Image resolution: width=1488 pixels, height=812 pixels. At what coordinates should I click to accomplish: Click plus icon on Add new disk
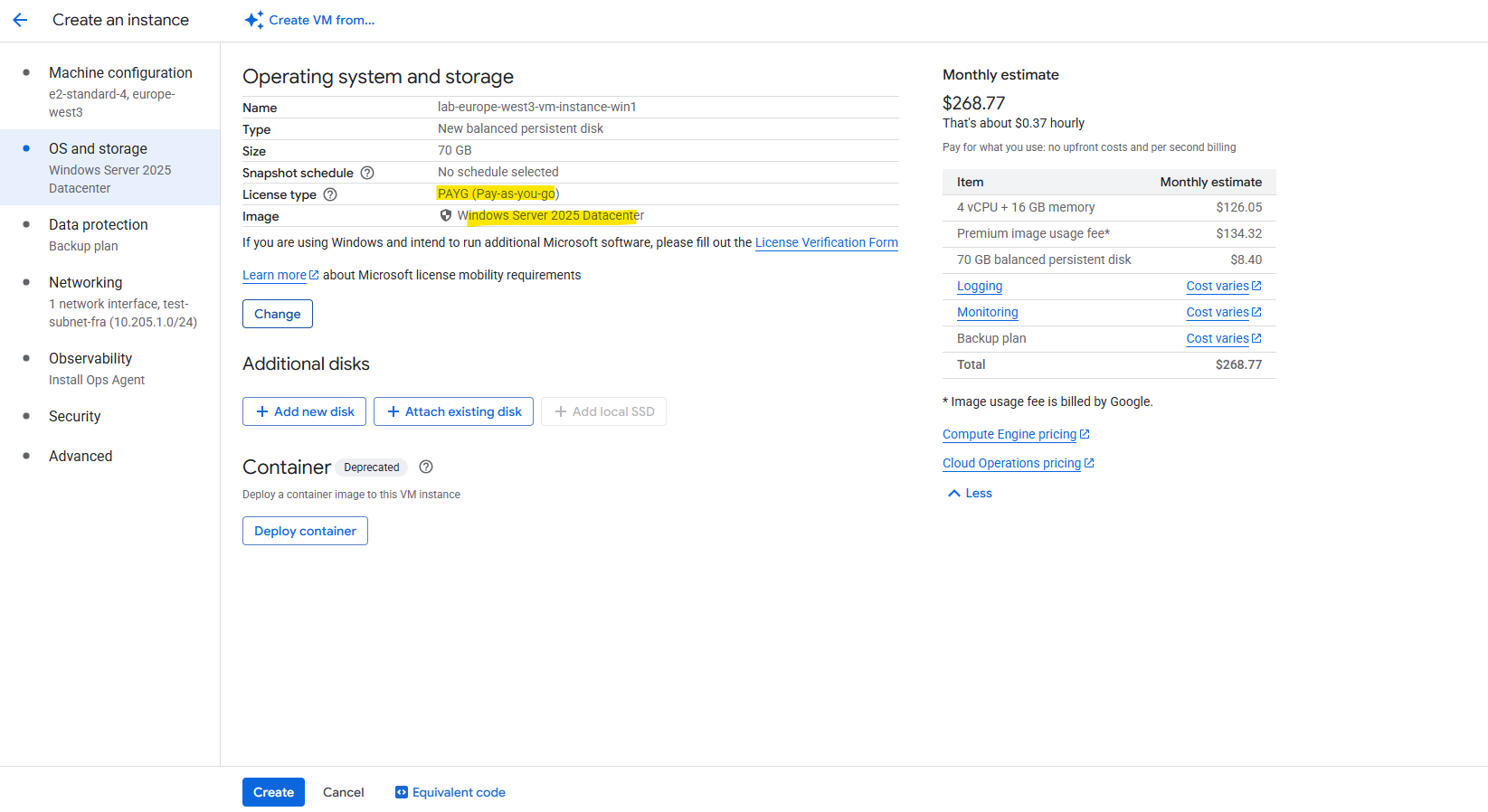pos(262,411)
